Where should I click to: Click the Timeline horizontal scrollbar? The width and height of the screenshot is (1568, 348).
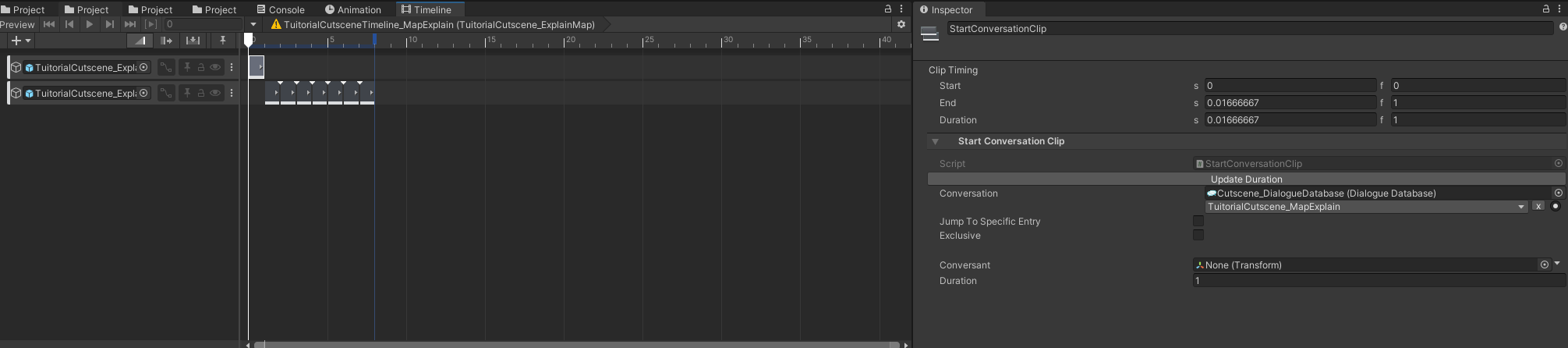pyautogui.click(x=577, y=344)
